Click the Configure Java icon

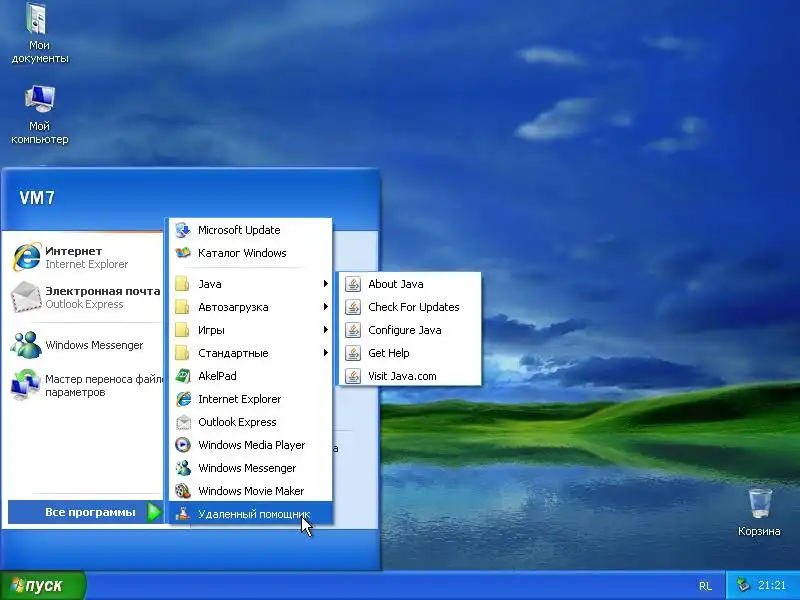coord(353,330)
